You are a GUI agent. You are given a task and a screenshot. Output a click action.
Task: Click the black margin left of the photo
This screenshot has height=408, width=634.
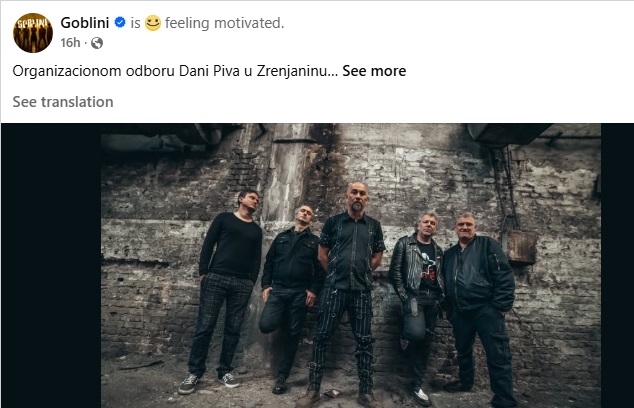pyautogui.click(x=51, y=266)
